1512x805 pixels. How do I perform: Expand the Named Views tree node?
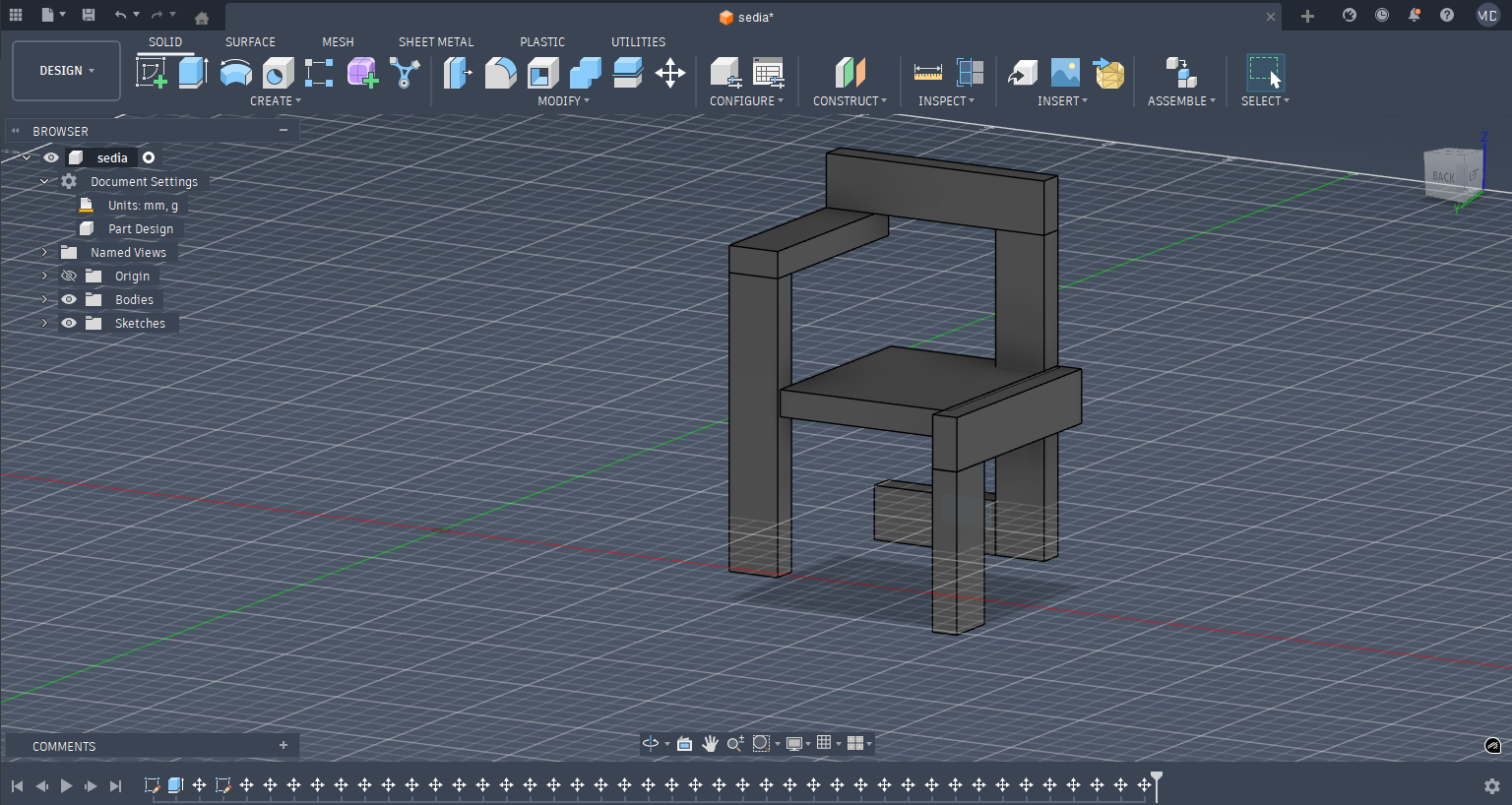(x=44, y=252)
